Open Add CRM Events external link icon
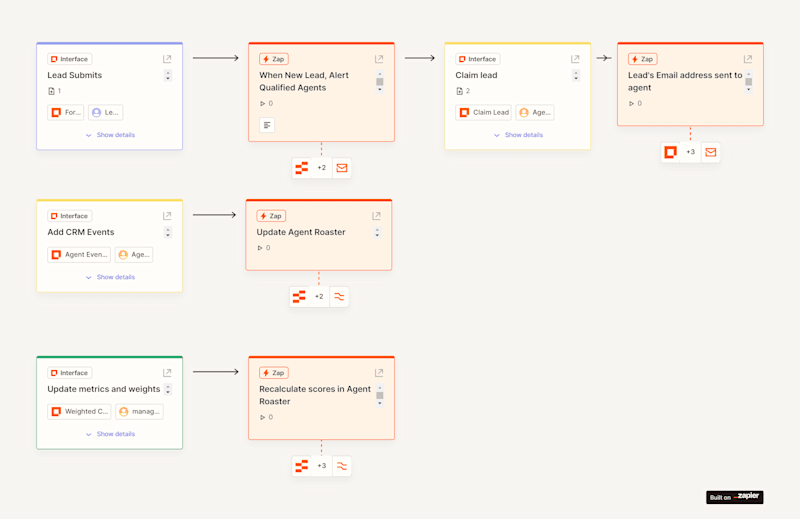Viewport: 800px width, 519px height. pos(167,216)
